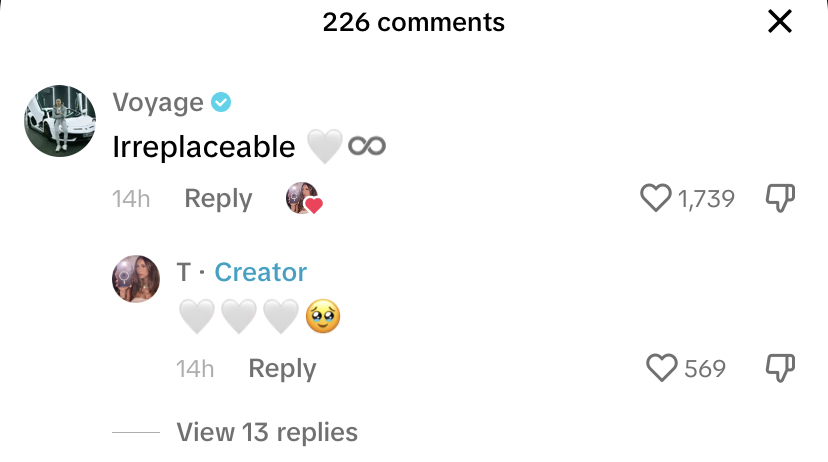828x462 pixels.
Task: Close the comments panel with the X
Action: coord(779,22)
